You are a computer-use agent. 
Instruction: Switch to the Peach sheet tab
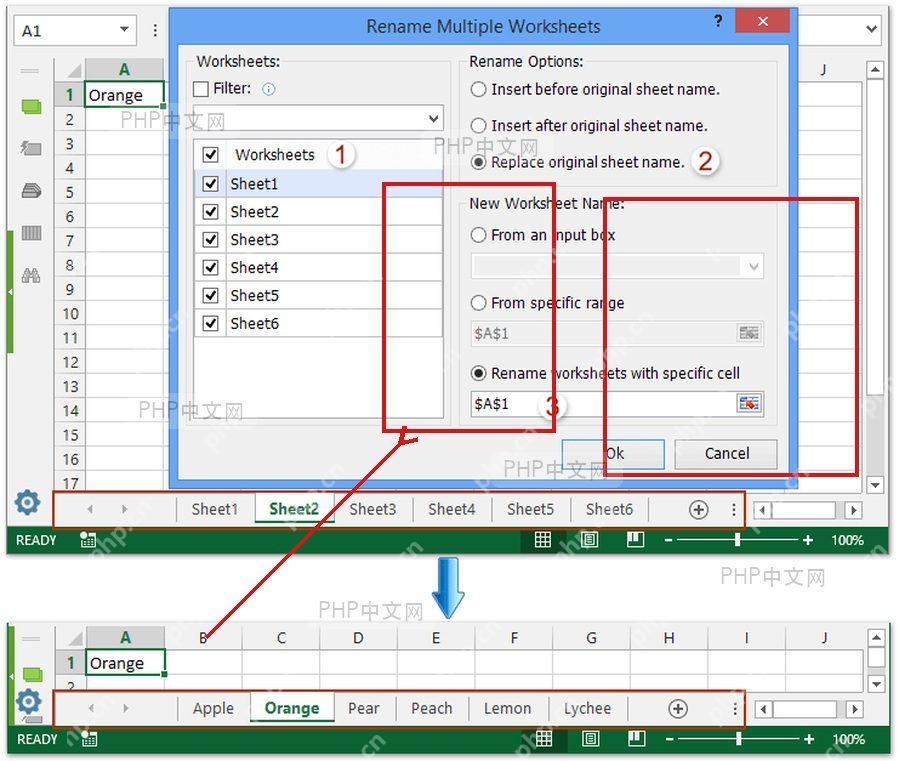coord(432,708)
